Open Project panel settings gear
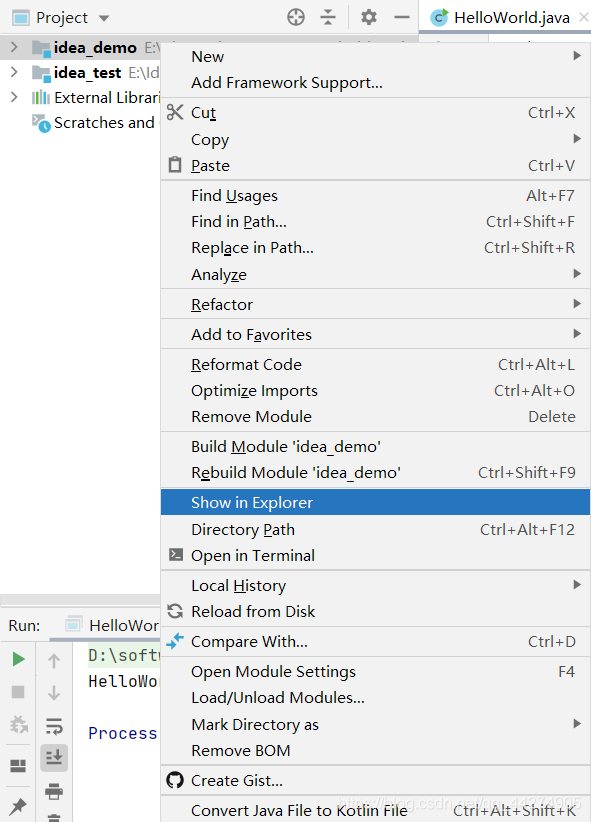Image resolution: width=591 pixels, height=822 pixels. pyautogui.click(x=369, y=17)
